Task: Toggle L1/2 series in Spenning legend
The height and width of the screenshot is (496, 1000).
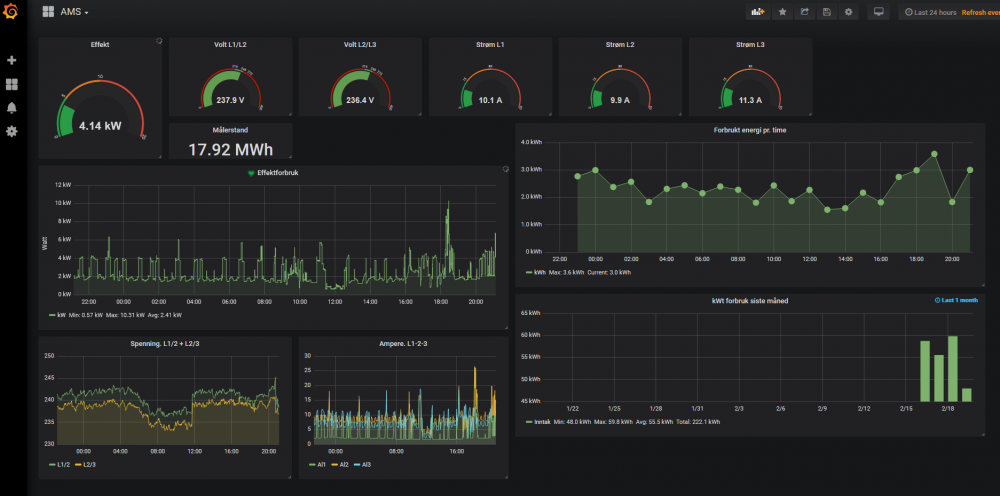Action: 63,465
